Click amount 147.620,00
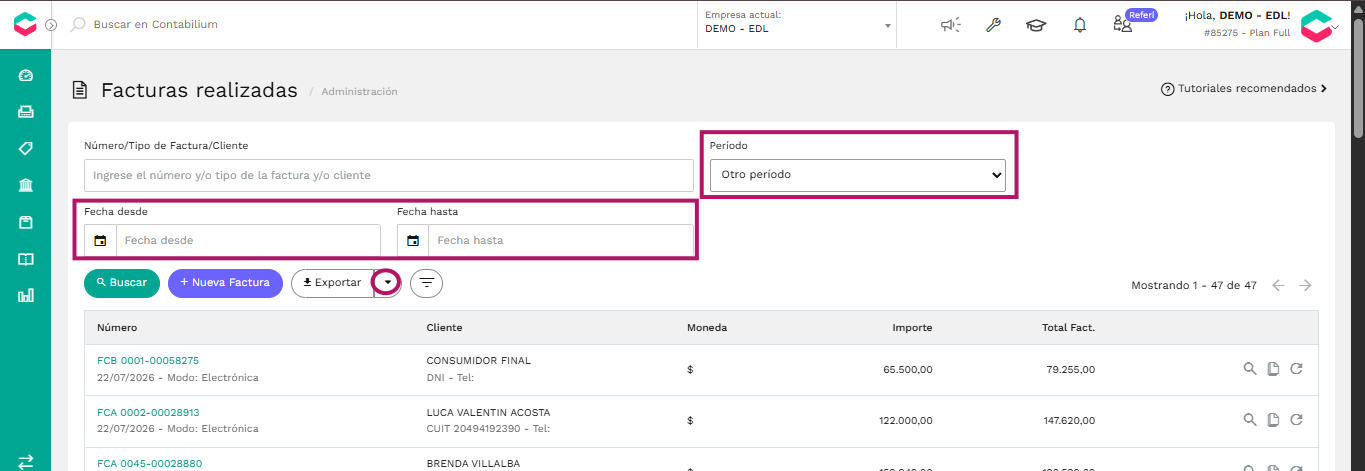 (x=1069, y=421)
